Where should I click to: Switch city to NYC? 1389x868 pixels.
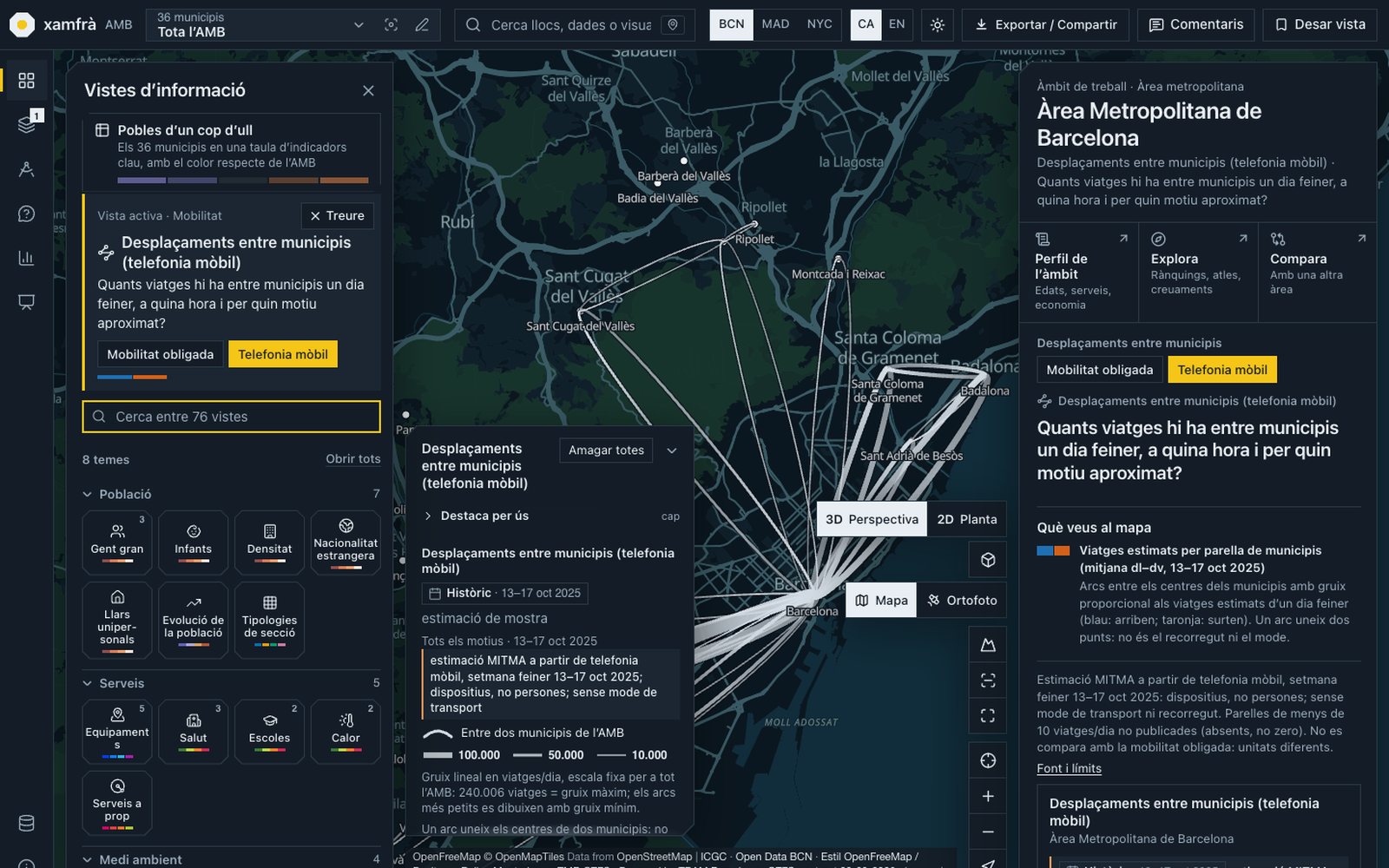click(x=820, y=24)
